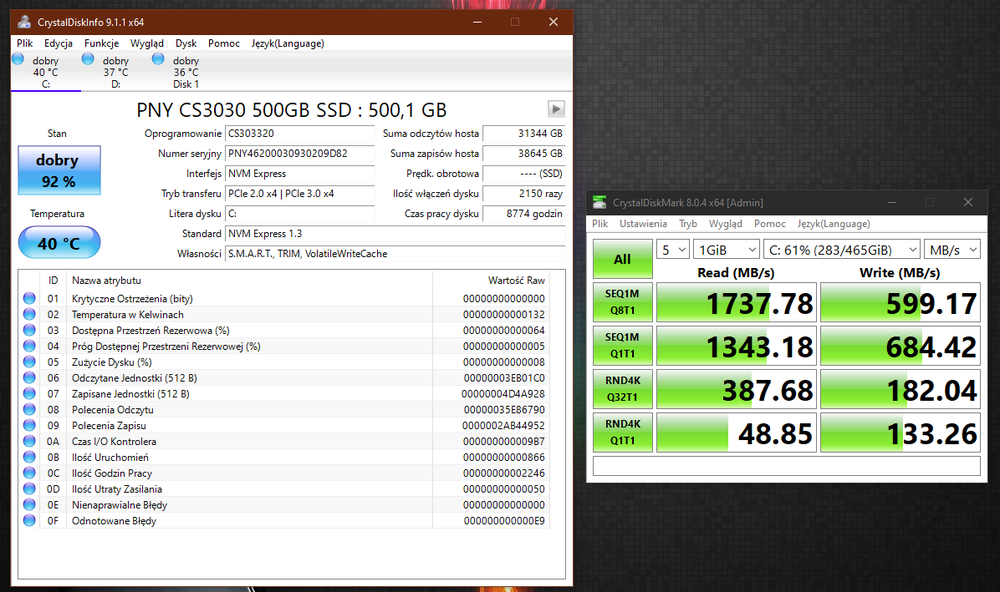This screenshot has height=592, width=1000.
Task: Click the Tryb transferu field PCIe 2.0 x4
Action: (x=300, y=193)
